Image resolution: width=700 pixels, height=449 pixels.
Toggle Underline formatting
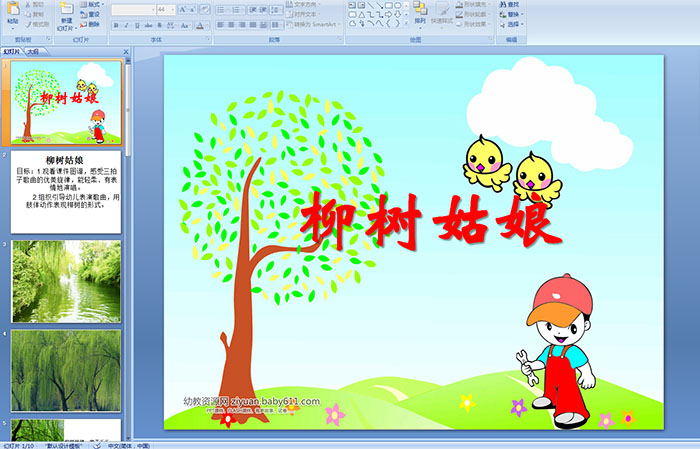pos(137,25)
